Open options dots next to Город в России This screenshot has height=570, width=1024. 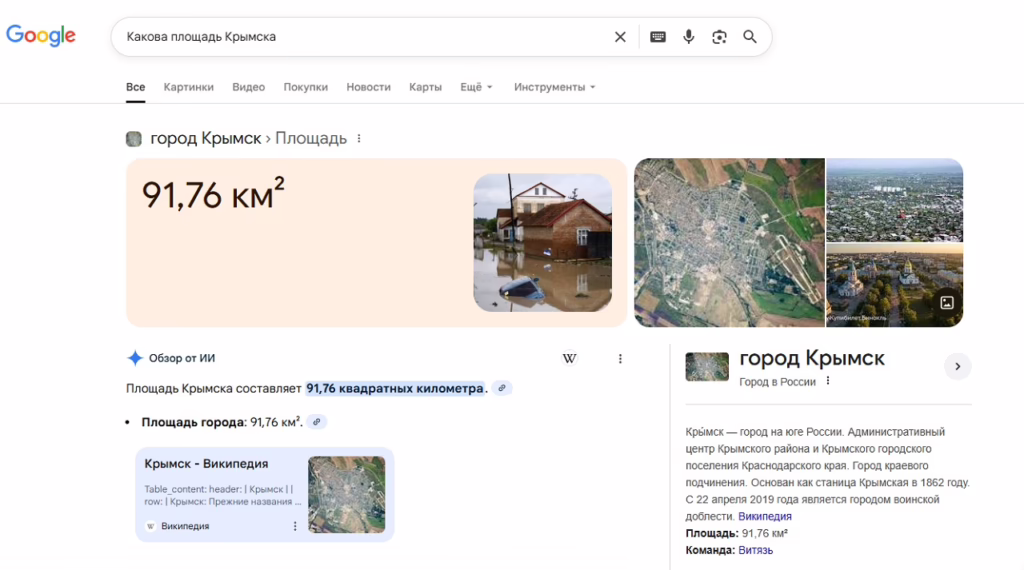click(x=827, y=381)
